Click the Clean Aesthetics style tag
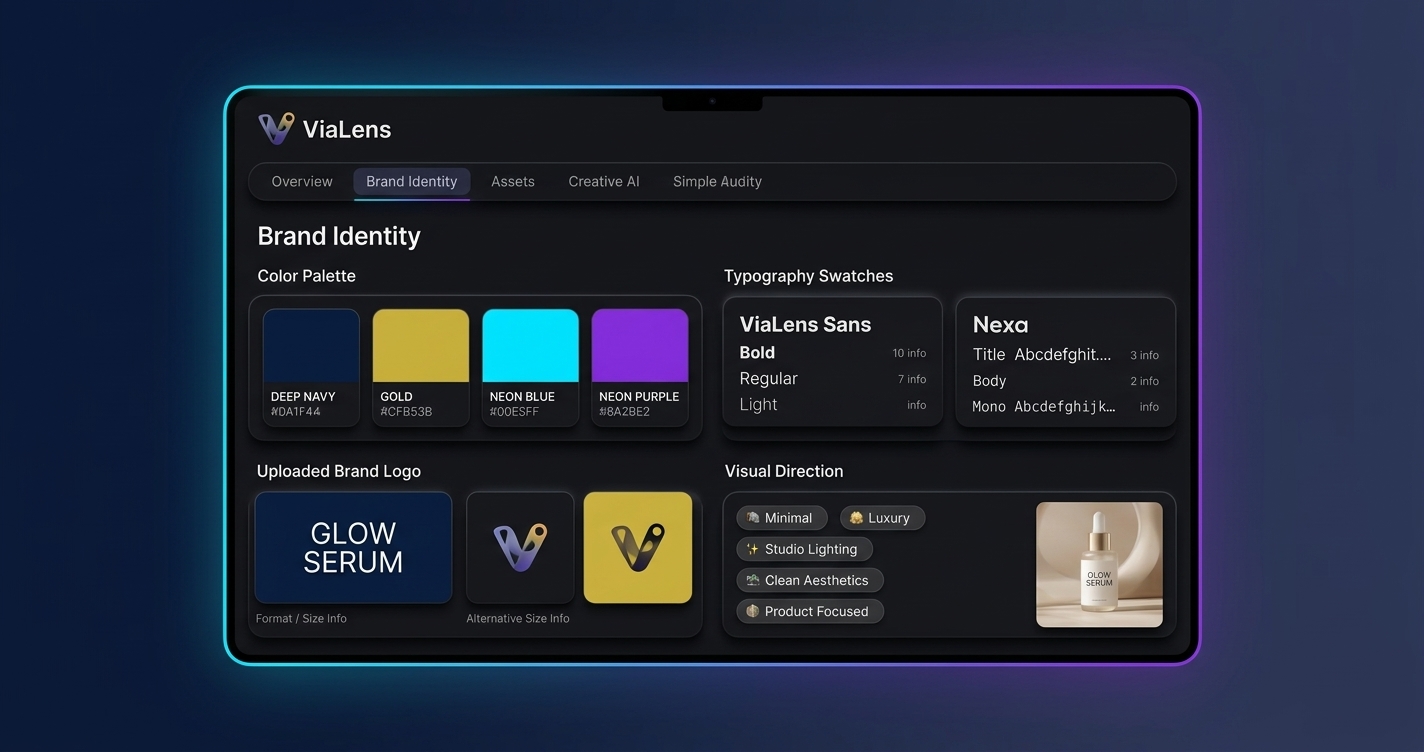Screen dimensions: 1424x752 [810, 580]
